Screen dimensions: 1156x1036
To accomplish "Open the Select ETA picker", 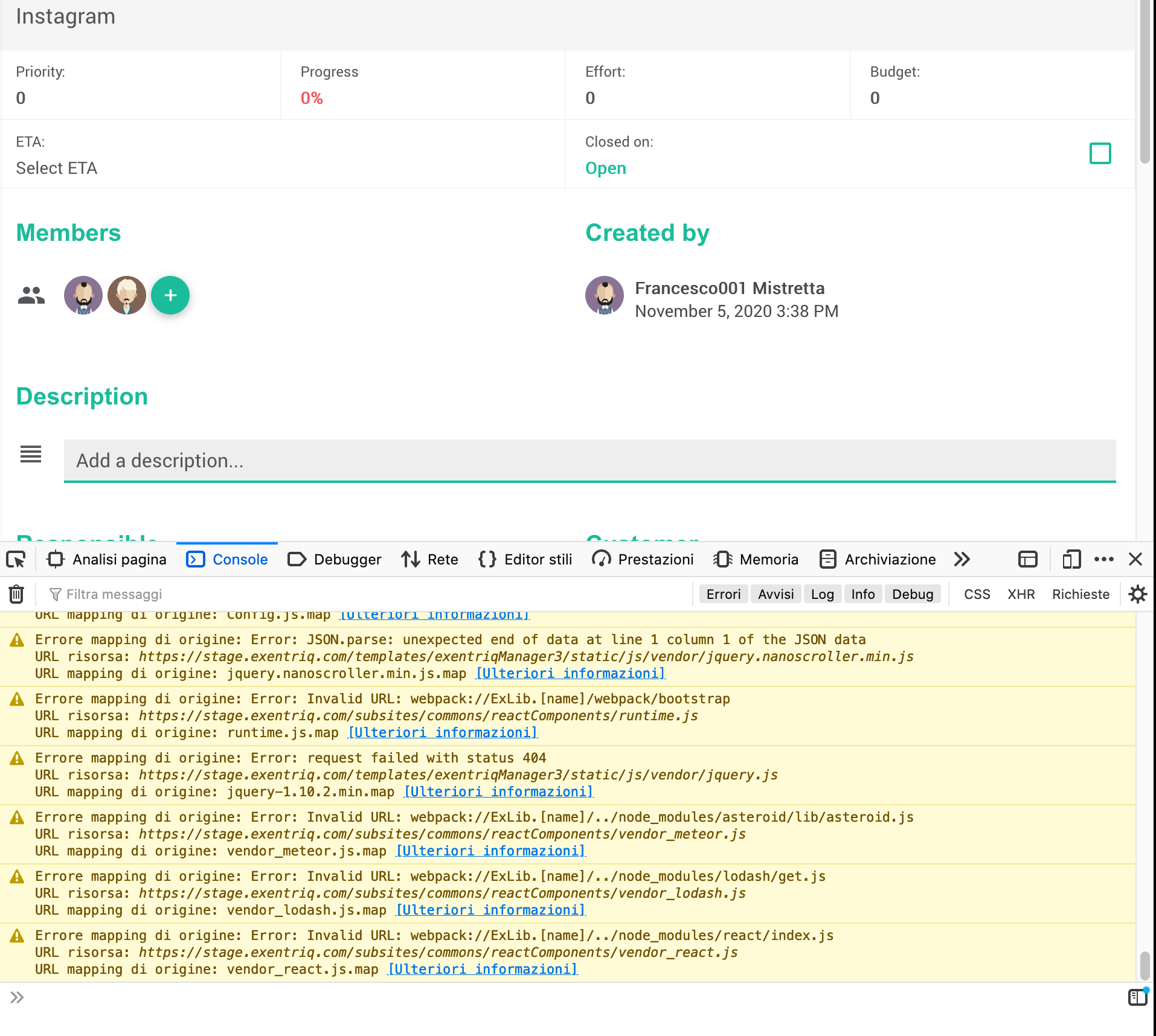I will point(57,168).
